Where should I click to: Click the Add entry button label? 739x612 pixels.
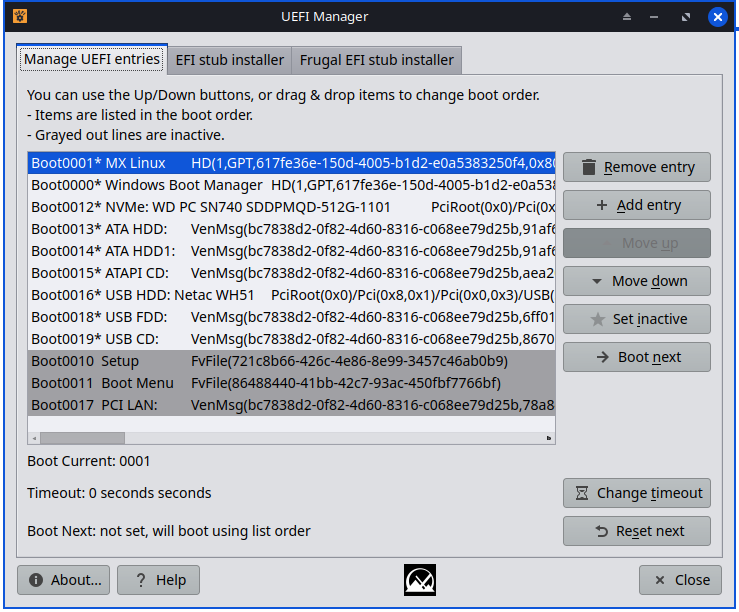(x=649, y=205)
